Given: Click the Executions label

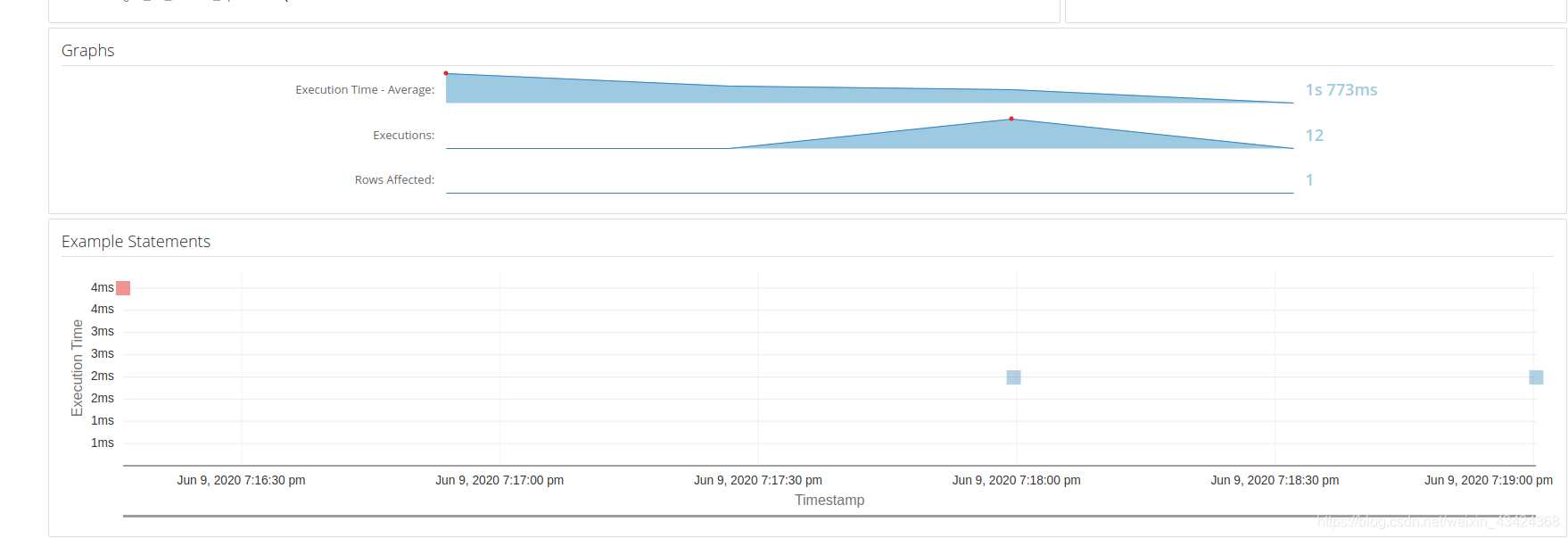Looking at the screenshot, I should [403, 136].
